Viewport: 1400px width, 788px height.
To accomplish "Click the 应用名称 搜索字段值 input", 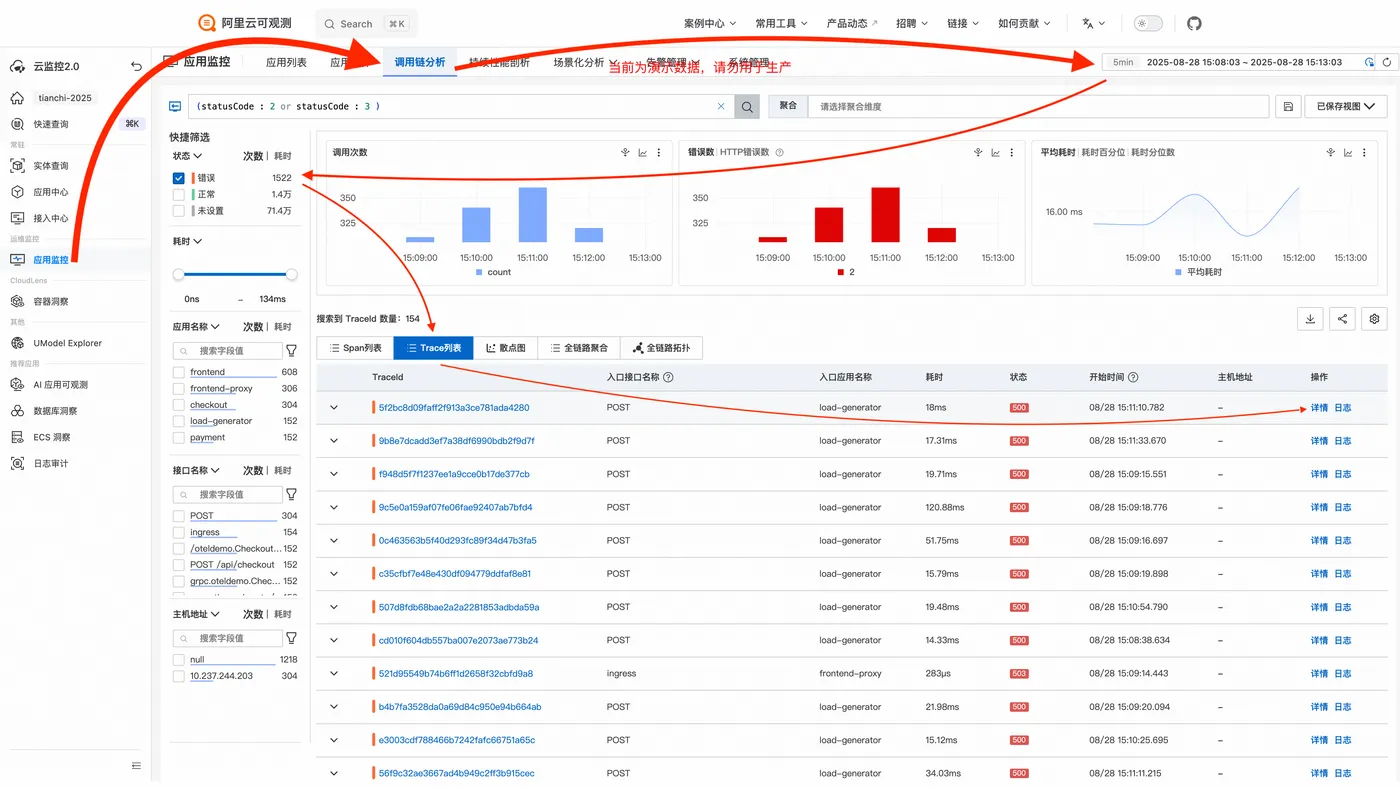I will coord(227,351).
